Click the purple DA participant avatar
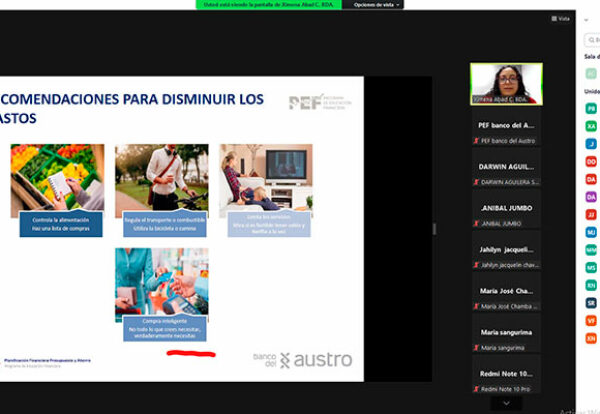 pos(591,197)
